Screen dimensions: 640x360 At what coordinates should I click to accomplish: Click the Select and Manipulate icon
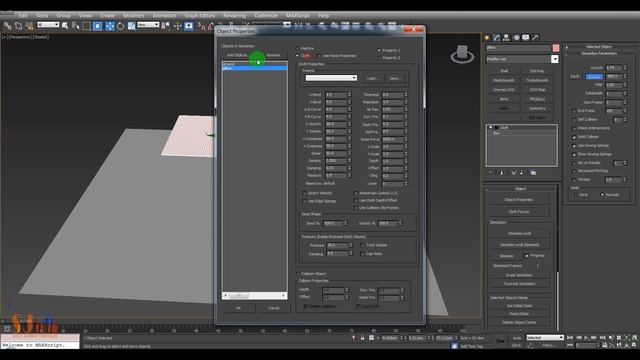point(178,26)
